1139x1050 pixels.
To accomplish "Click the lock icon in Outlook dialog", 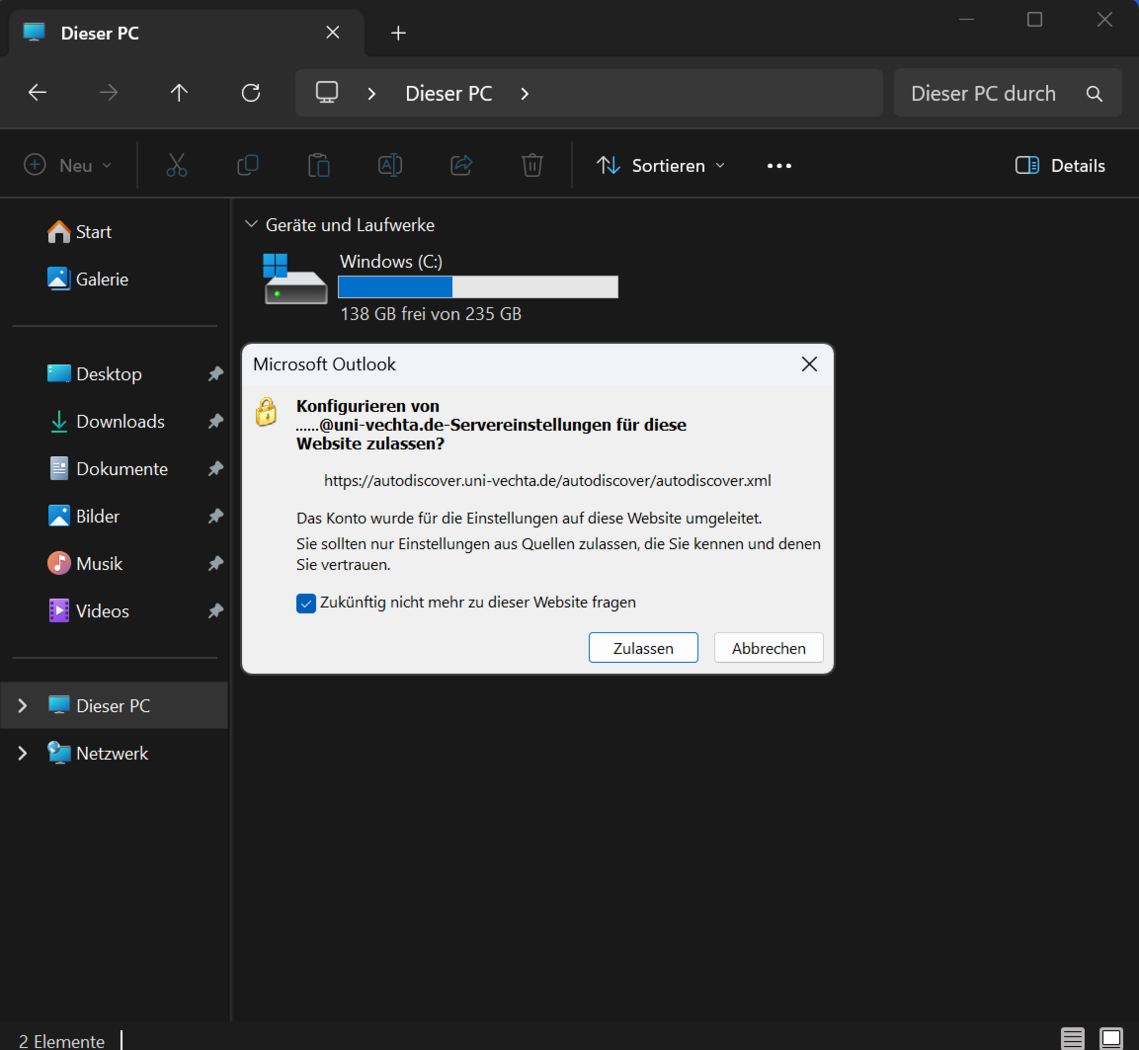I will (x=266, y=411).
